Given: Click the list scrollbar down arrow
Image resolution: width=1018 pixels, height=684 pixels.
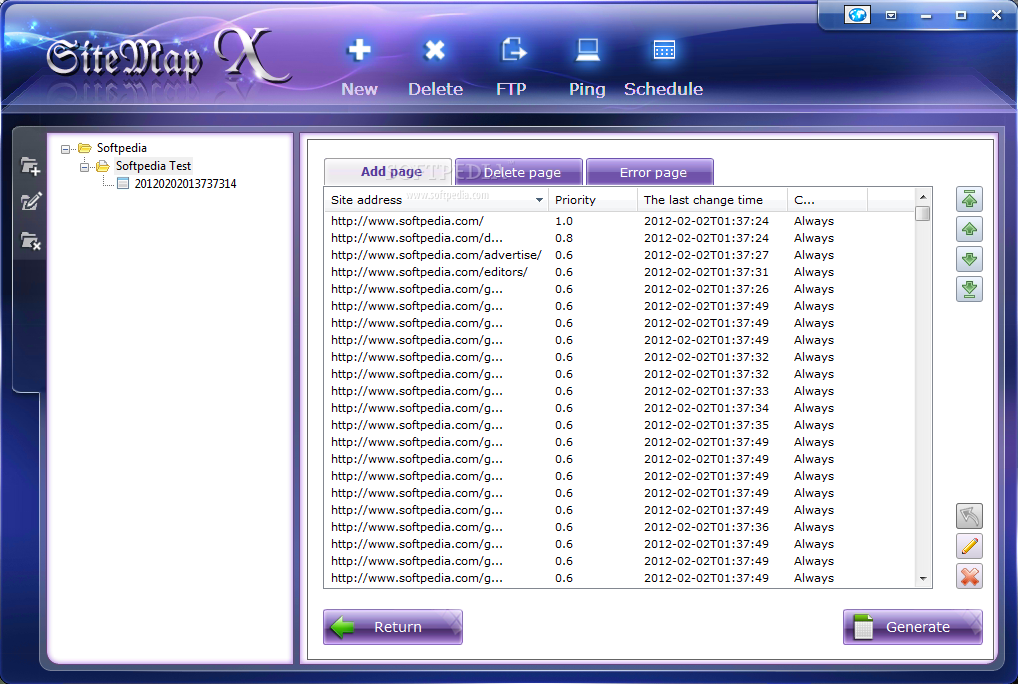Looking at the screenshot, I should pyautogui.click(x=923, y=578).
